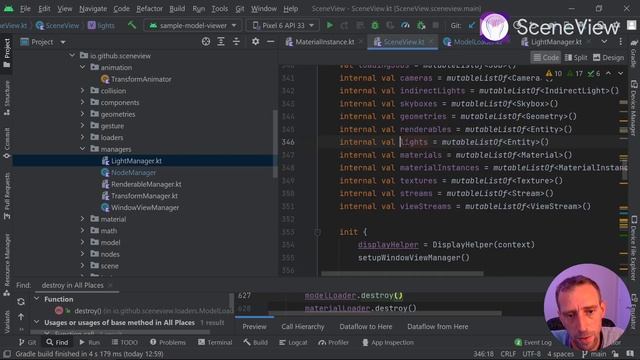Open the Navigate menu
Viewport: 640px width, 360px height.
[93, 9]
